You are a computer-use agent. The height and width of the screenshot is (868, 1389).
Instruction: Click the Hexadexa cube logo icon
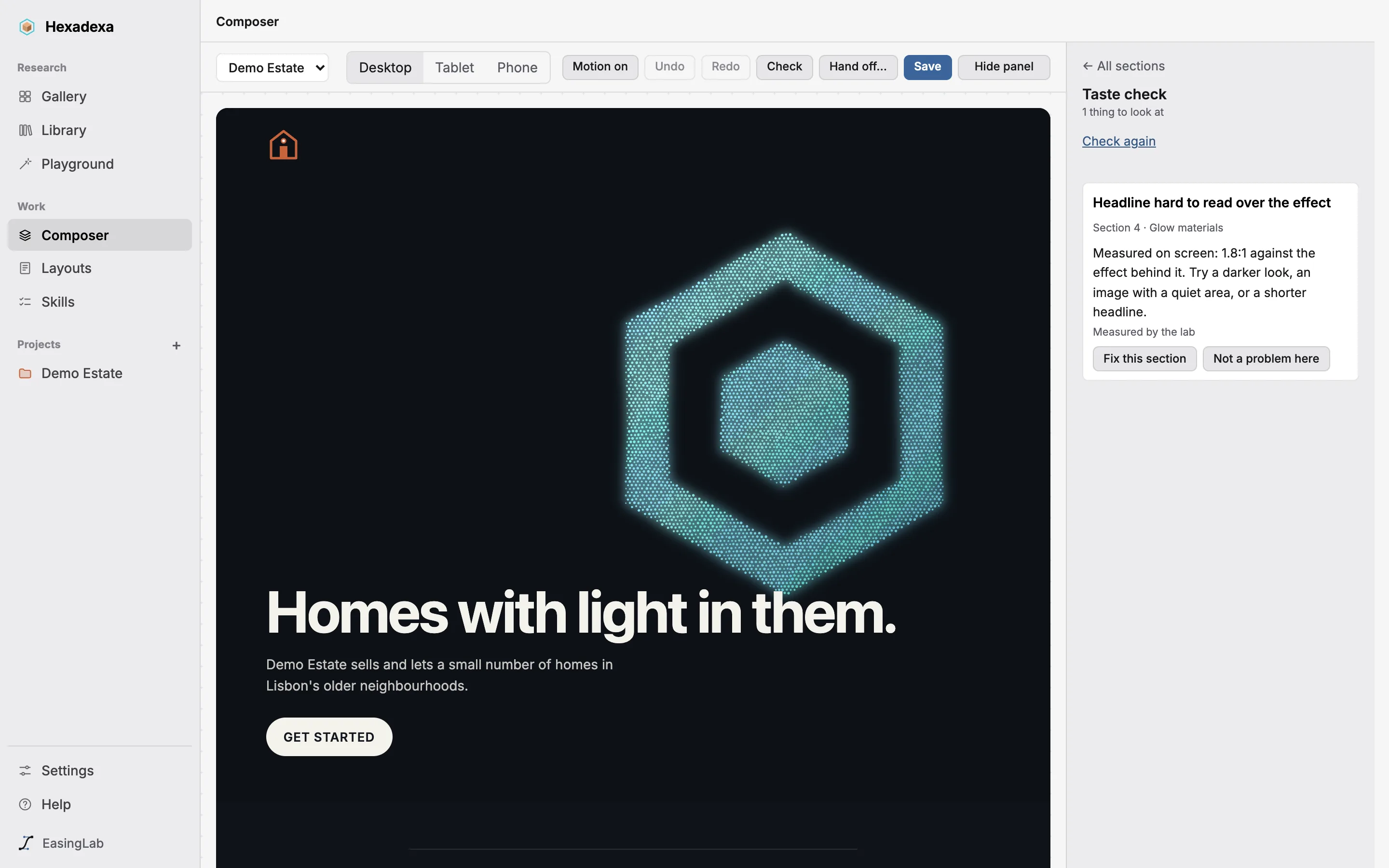pos(27,27)
